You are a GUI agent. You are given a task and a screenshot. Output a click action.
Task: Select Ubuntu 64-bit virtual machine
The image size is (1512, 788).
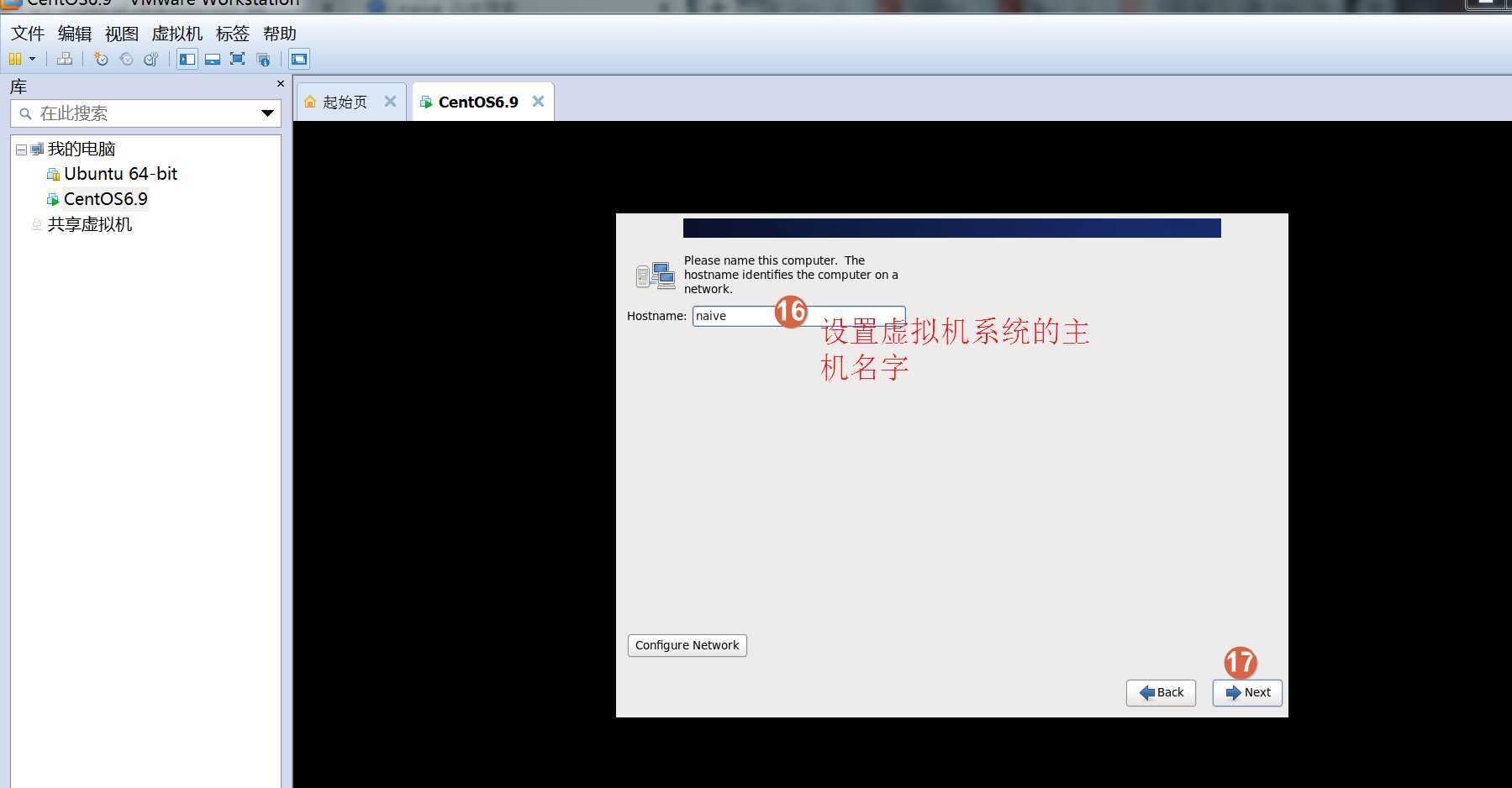click(x=120, y=174)
